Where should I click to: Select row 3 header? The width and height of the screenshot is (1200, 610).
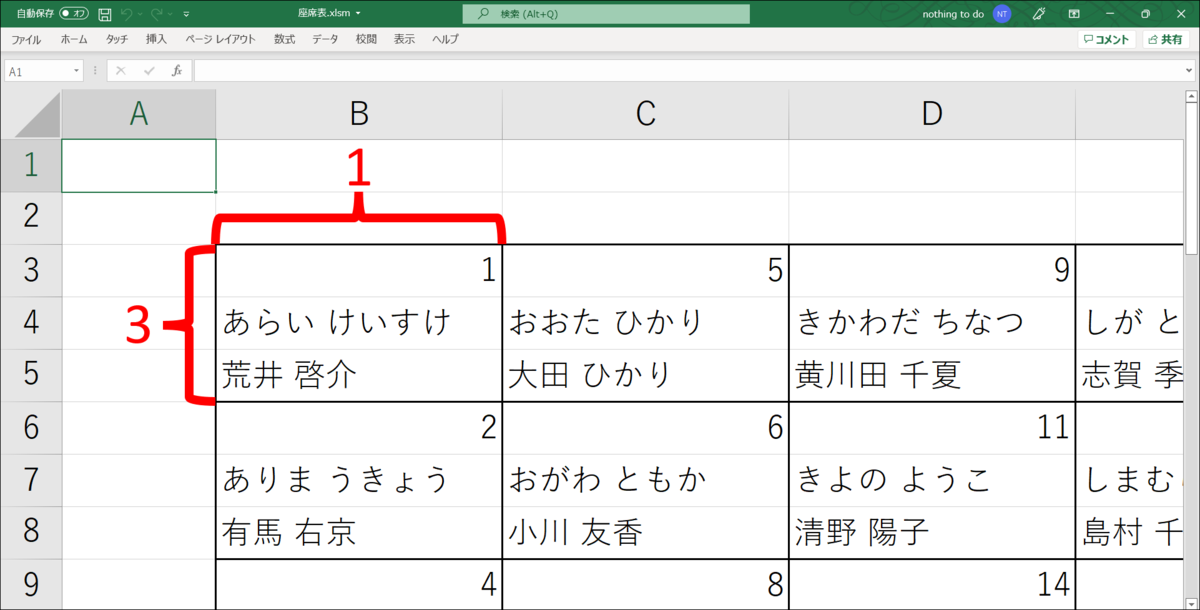[x=31, y=270]
